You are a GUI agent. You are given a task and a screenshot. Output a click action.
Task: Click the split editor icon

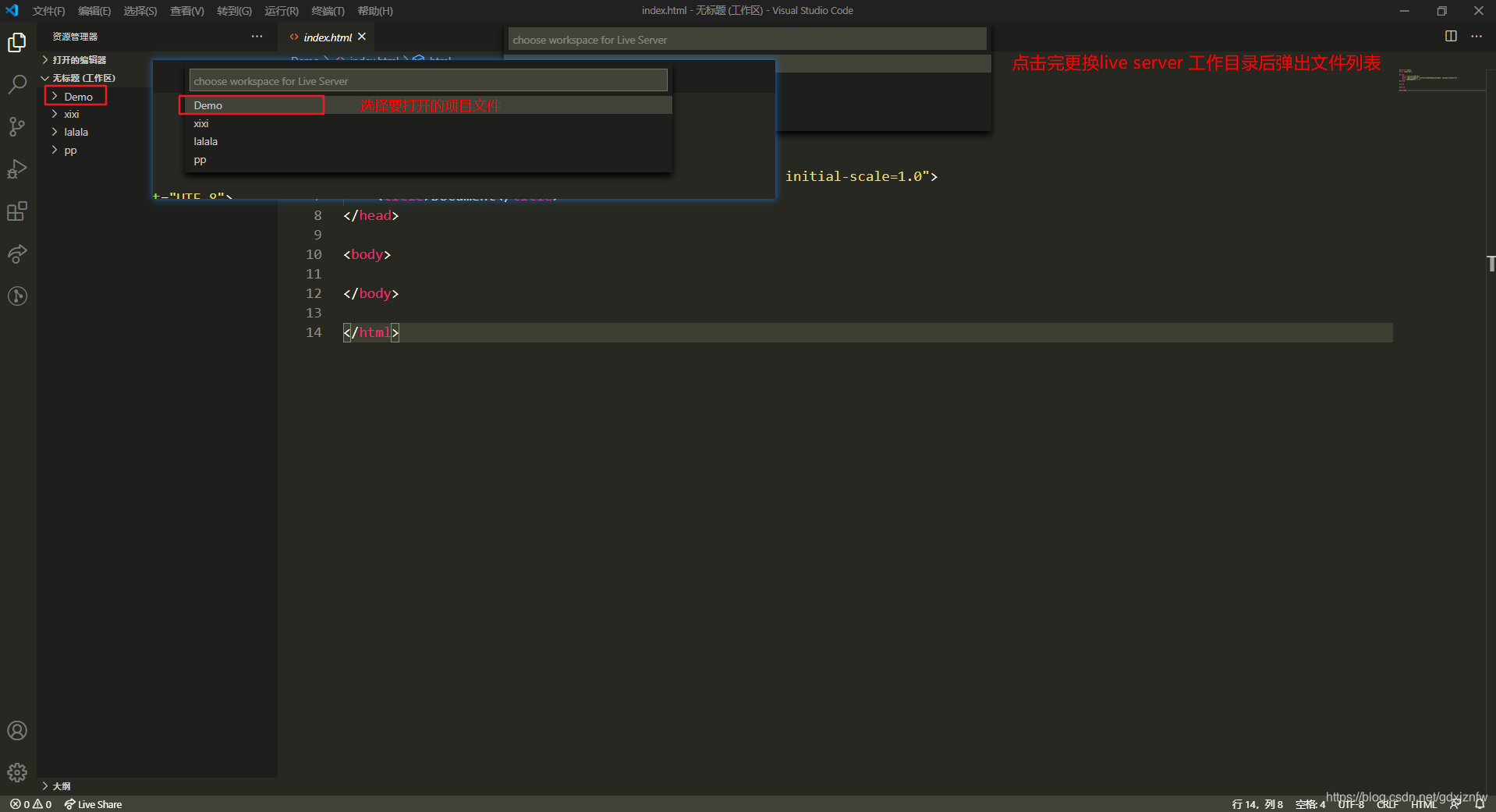[1451, 37]
